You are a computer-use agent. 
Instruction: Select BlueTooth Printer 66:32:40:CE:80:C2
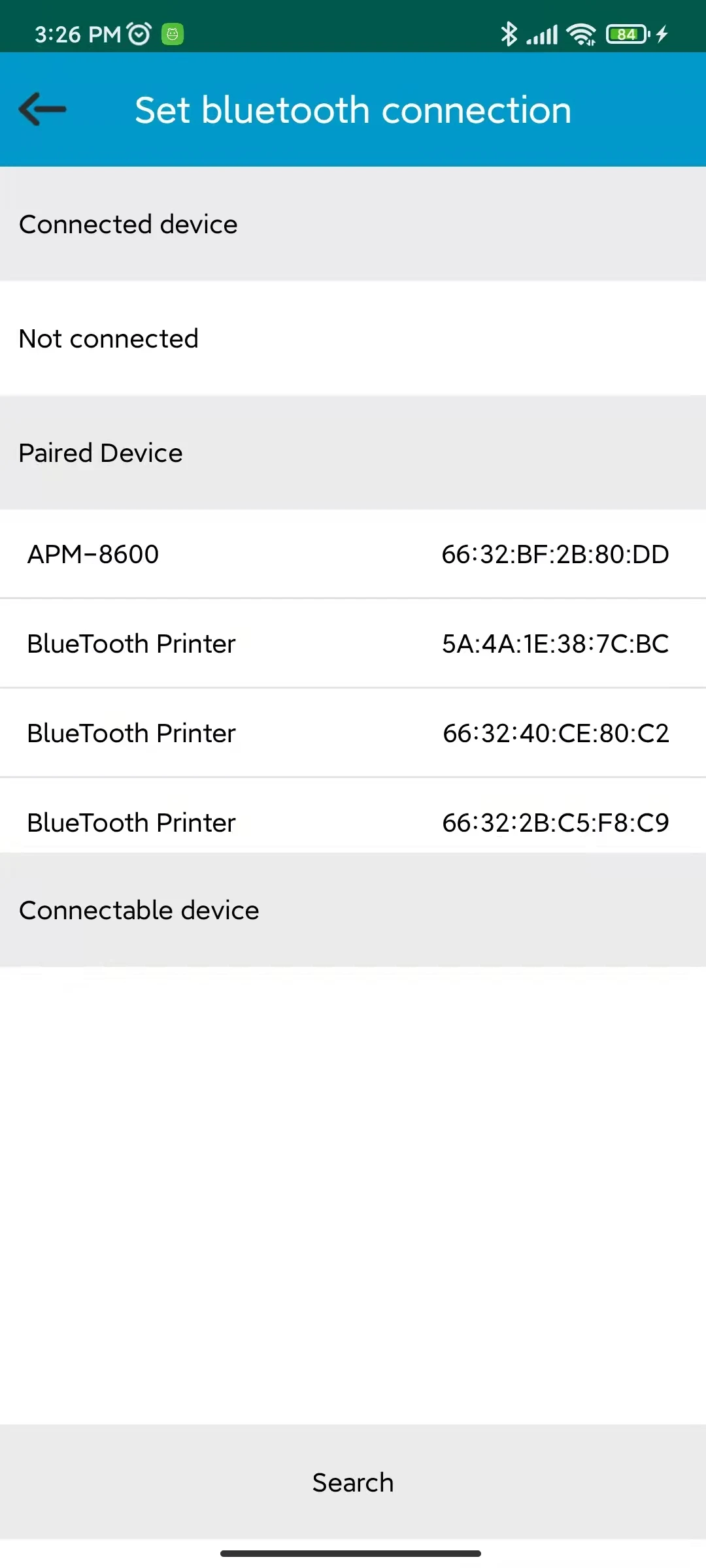coord(353,732)
